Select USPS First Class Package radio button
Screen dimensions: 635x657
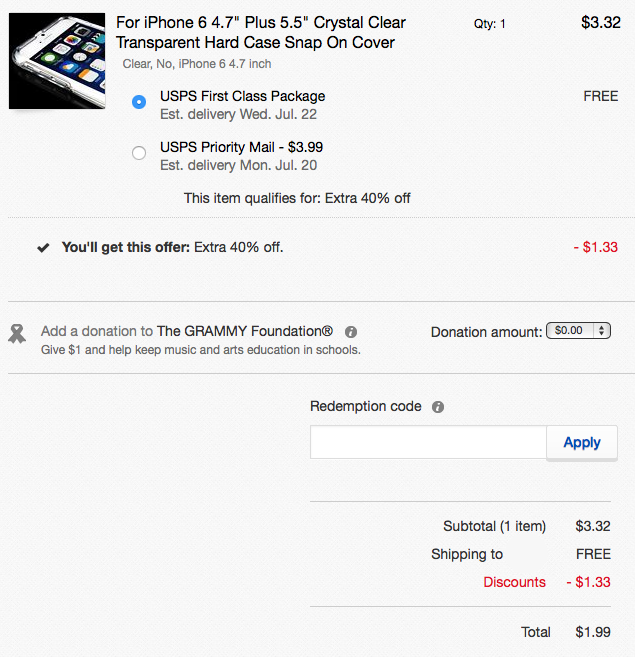(x=139, y=102)
